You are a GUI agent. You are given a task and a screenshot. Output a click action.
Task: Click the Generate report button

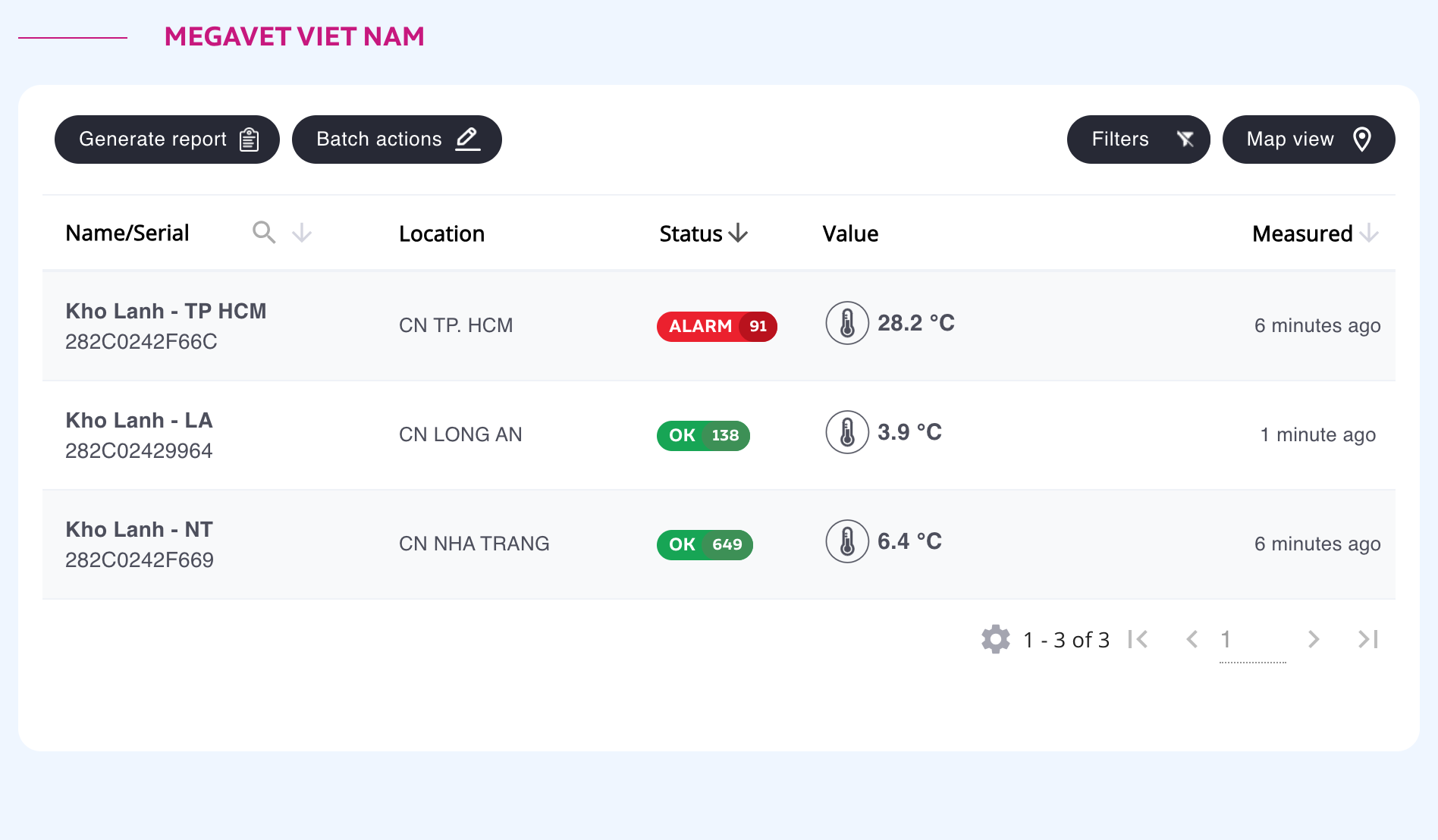point(167,139)
